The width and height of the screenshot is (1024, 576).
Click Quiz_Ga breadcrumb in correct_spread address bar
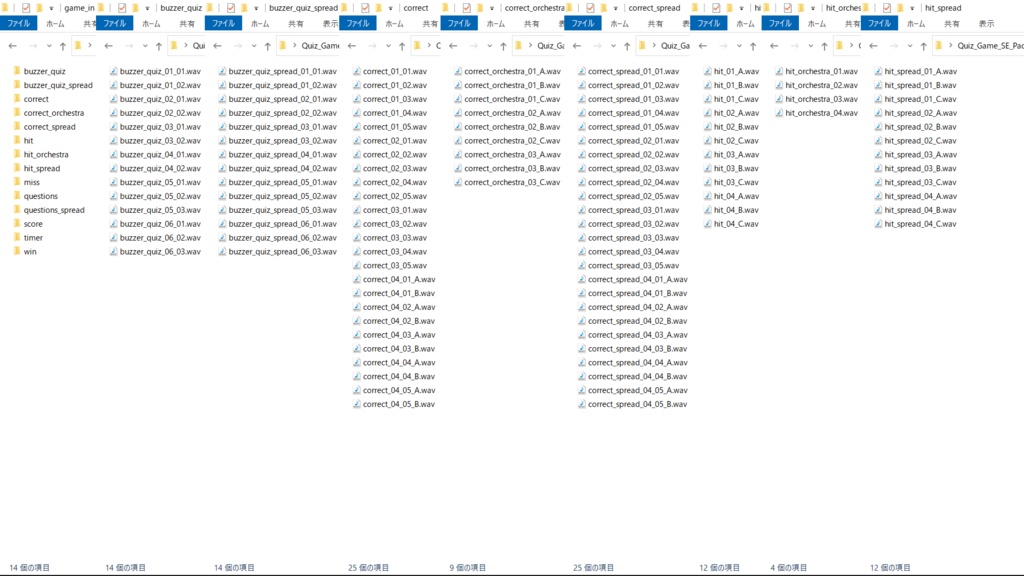point(675,46)
